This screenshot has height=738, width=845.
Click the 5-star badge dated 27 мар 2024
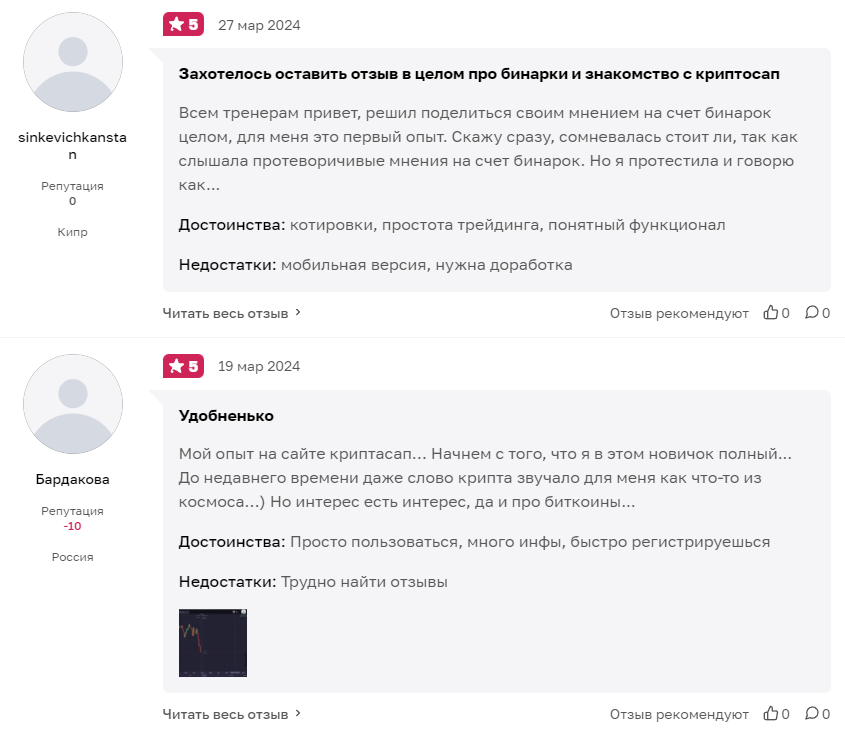pos(183,25)
